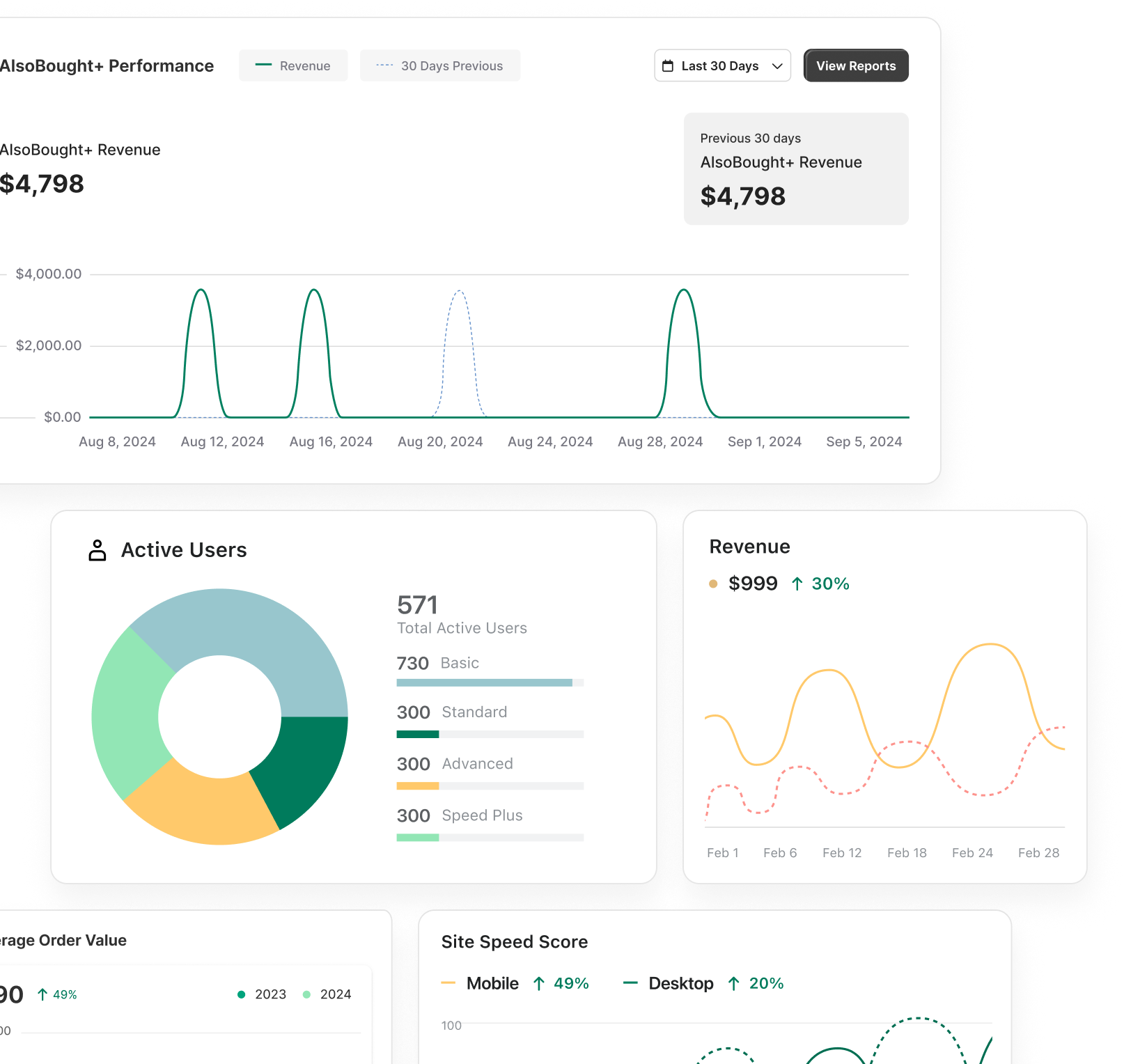
Task: Click the Aug 28 revenue peak on chart
Action: coord(684,290)
